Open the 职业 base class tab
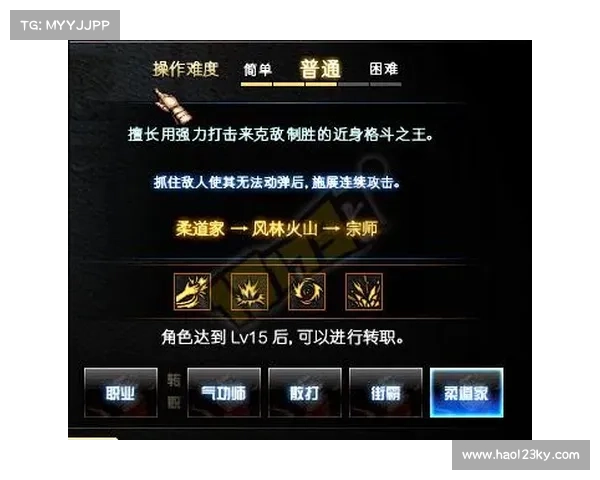 121,392
